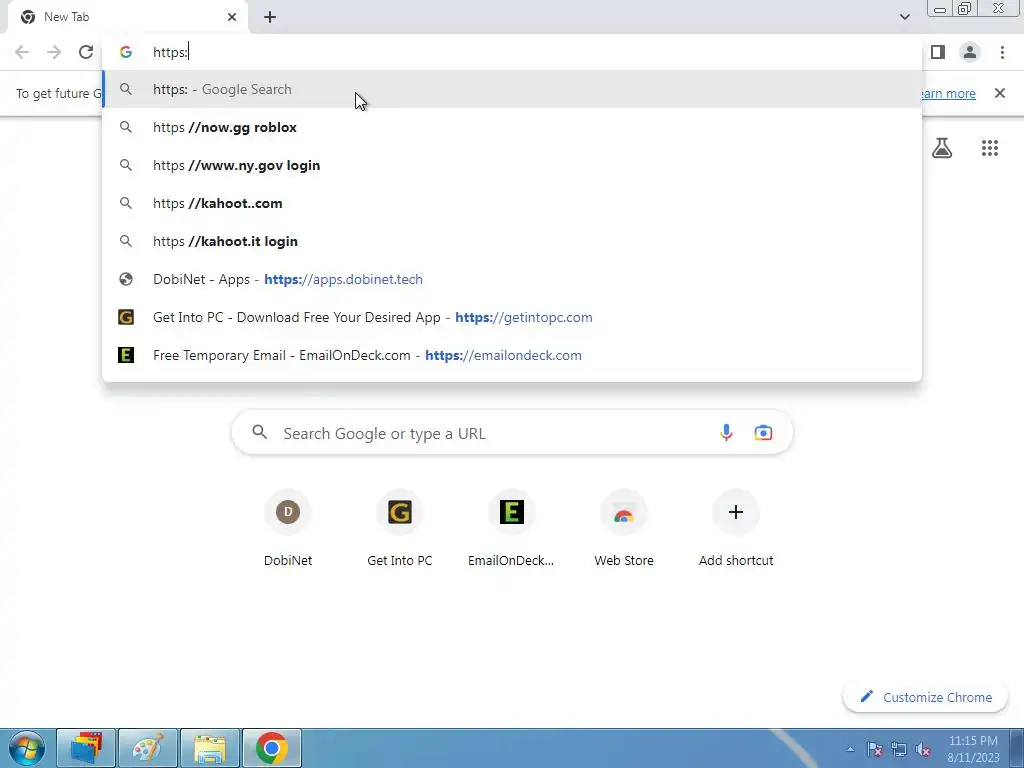
Task: Select the 'https: - Google Search' suggestion
Action: pyautogui.click(x=512, y=89)
